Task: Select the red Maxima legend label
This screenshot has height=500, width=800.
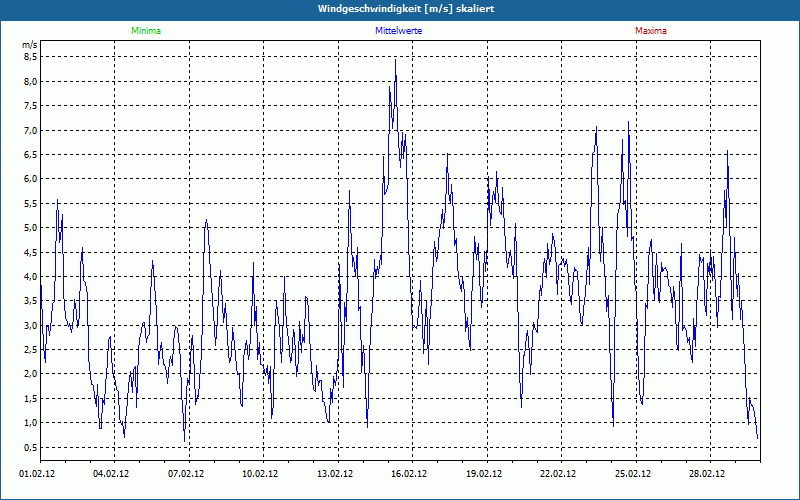Action: (651, 31)
